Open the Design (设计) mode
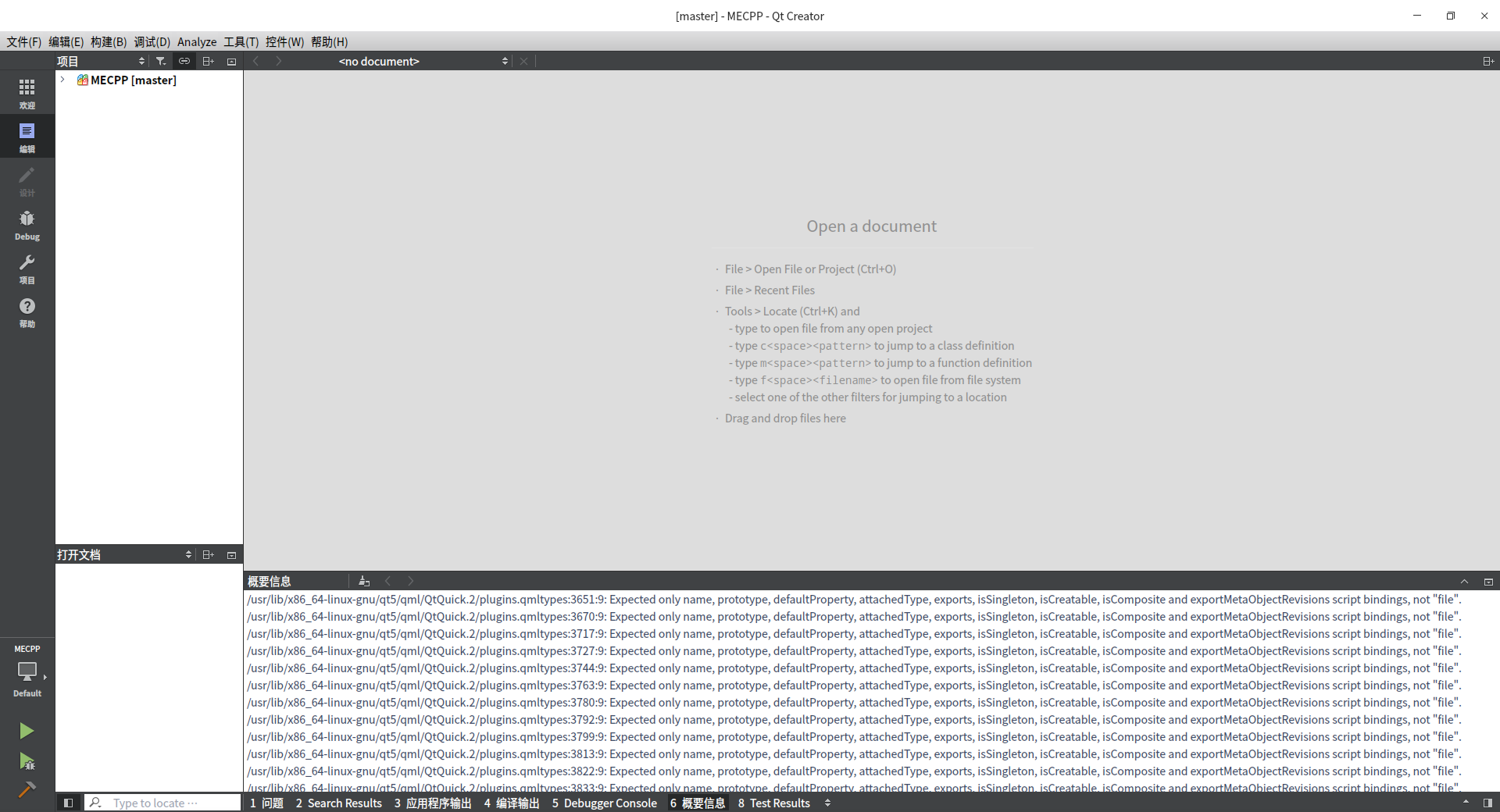The height and width of the screenshot is (812, 1500). point(27,180)
